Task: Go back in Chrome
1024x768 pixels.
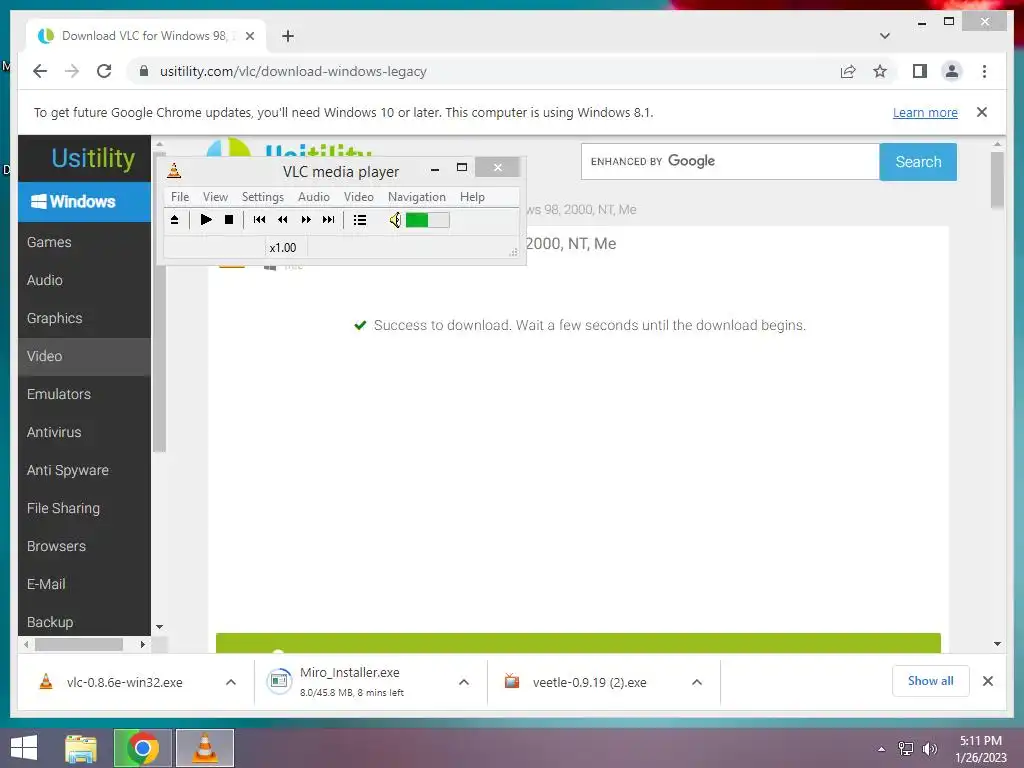Action: [40, 71]
